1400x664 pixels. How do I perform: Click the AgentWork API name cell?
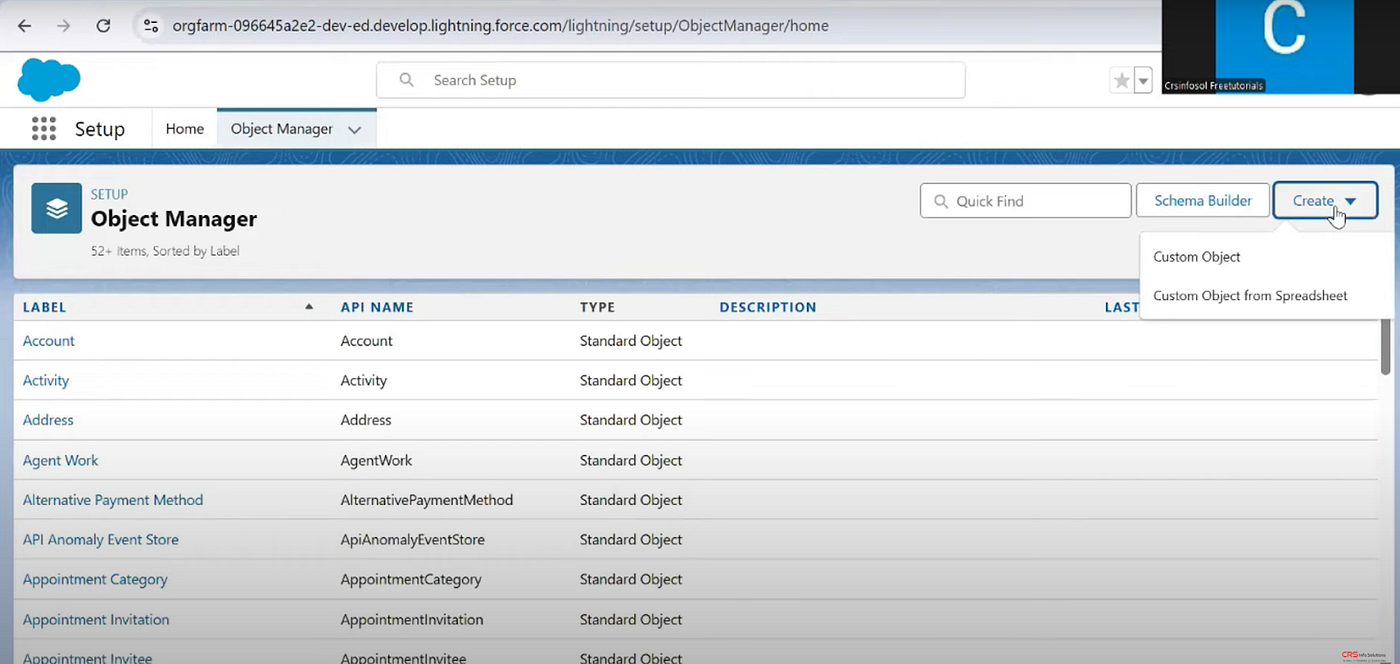click(377, 460)
